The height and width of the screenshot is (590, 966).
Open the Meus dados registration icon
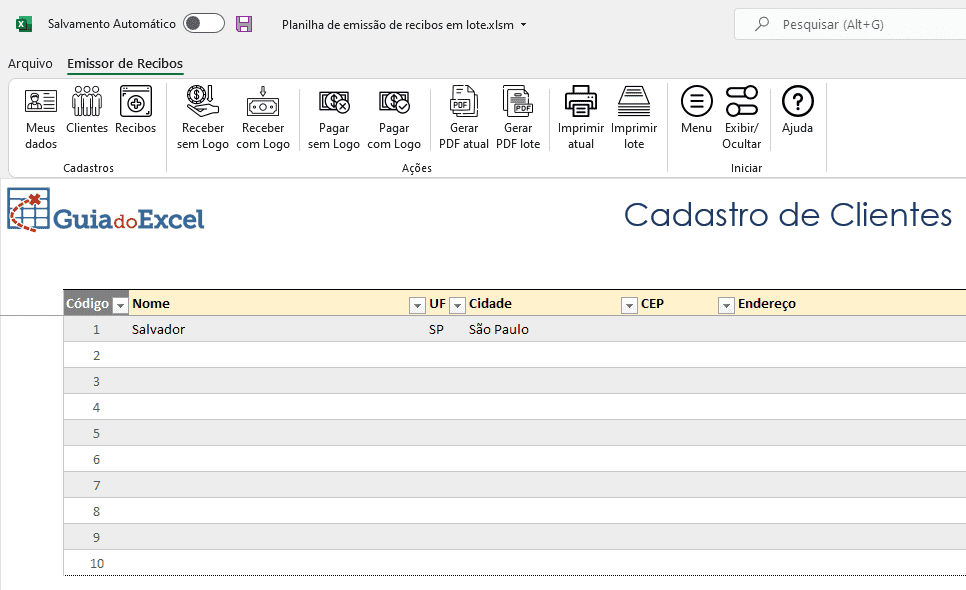coord(41,116)
